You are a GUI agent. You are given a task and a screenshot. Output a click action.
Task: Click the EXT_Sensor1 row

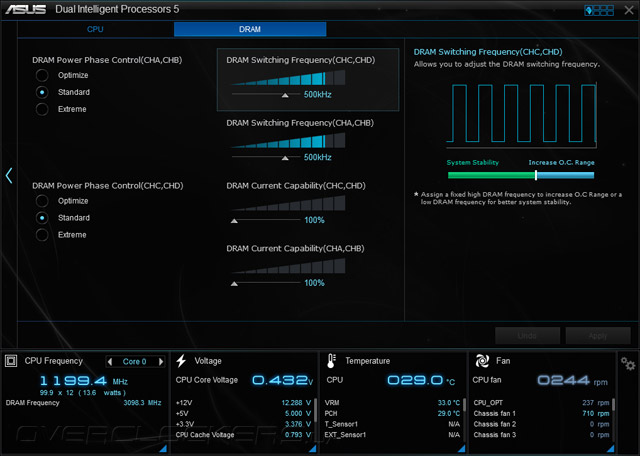click(x=392, y=435)
